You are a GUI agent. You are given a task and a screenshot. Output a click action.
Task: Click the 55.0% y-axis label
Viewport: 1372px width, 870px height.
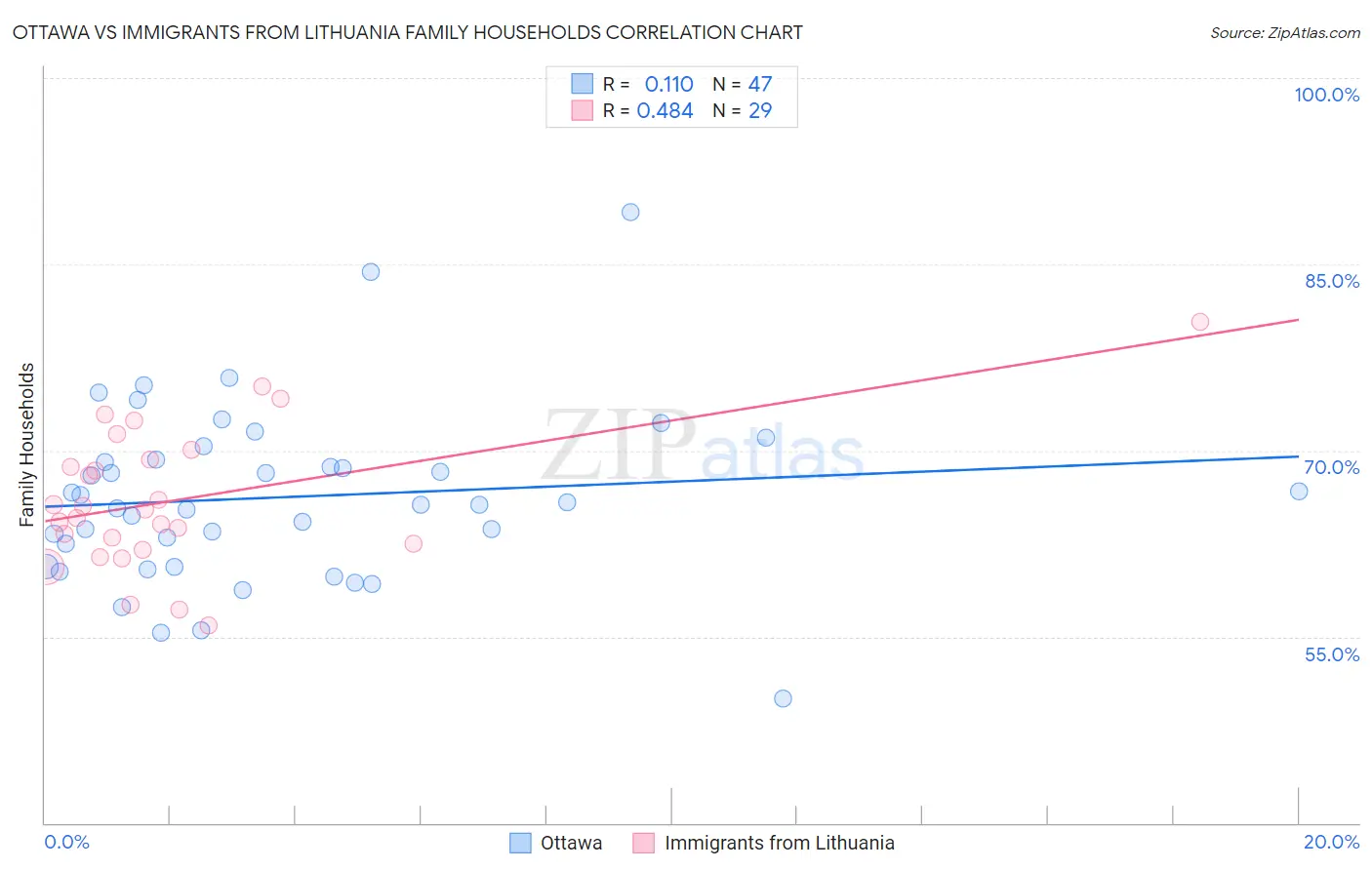[1332, 654]
